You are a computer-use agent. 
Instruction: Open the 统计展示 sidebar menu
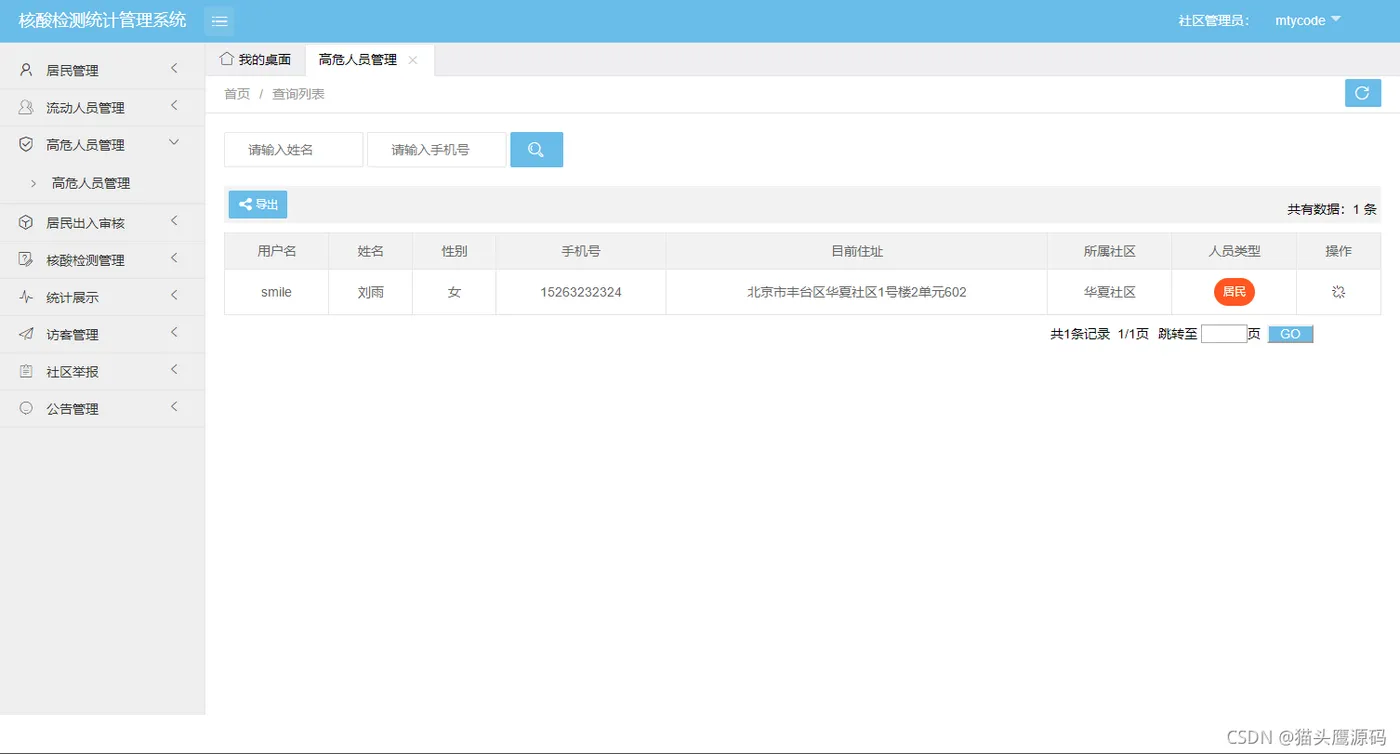point(102,297)
